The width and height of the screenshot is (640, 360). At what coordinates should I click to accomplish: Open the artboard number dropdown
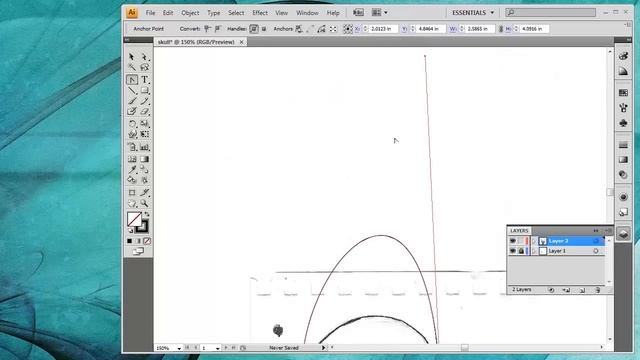(217, 348)
